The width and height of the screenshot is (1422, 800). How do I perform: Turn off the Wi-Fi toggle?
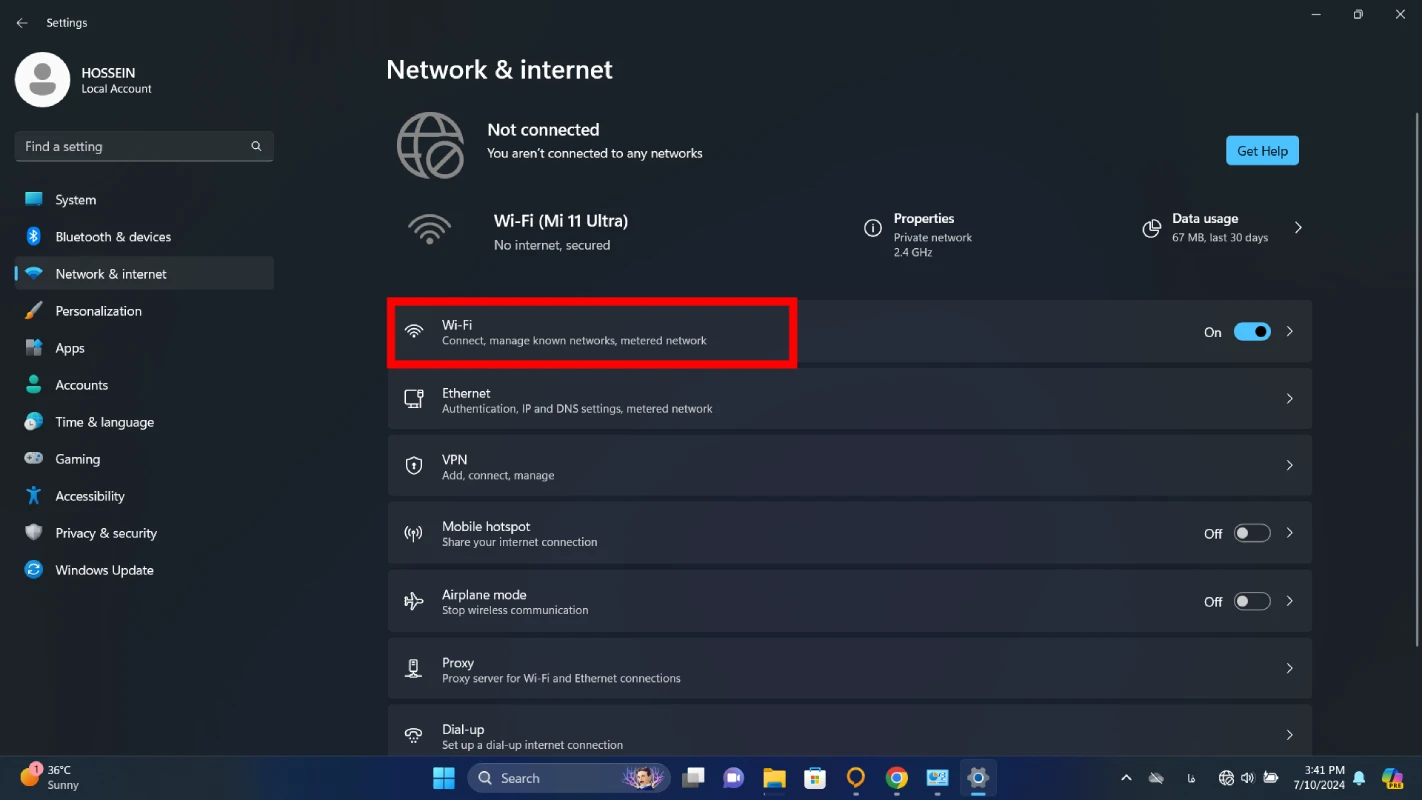[1251, 332]
